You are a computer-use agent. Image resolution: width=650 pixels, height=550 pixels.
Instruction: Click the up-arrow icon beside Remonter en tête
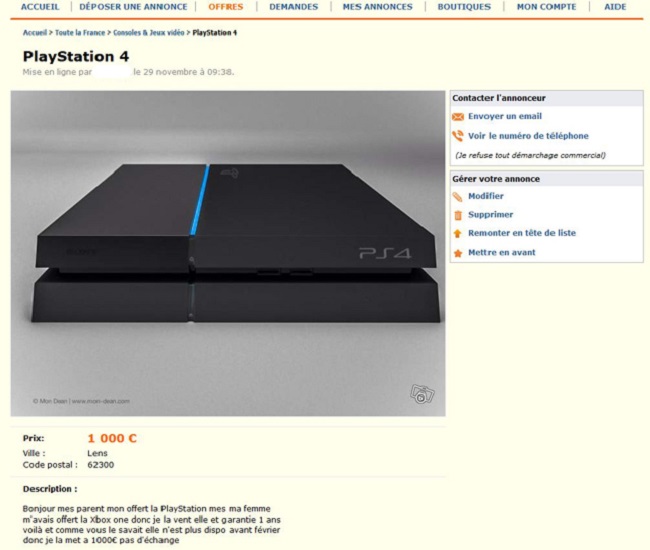point(458,233)
